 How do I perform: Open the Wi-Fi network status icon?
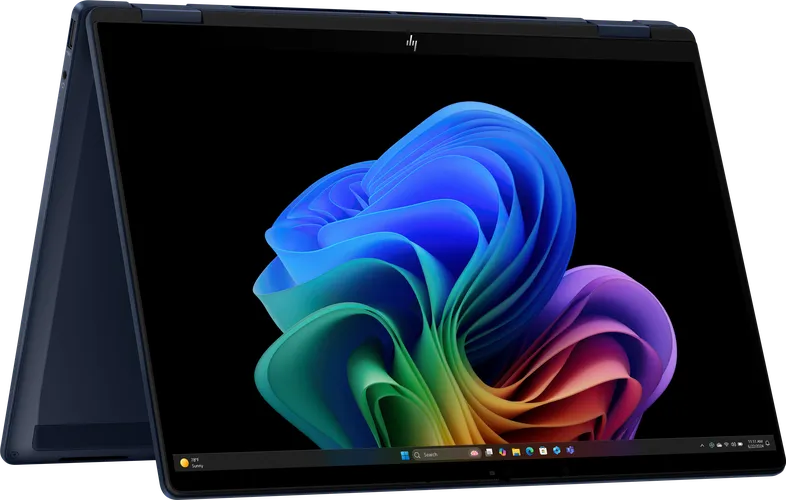point(726,444)
